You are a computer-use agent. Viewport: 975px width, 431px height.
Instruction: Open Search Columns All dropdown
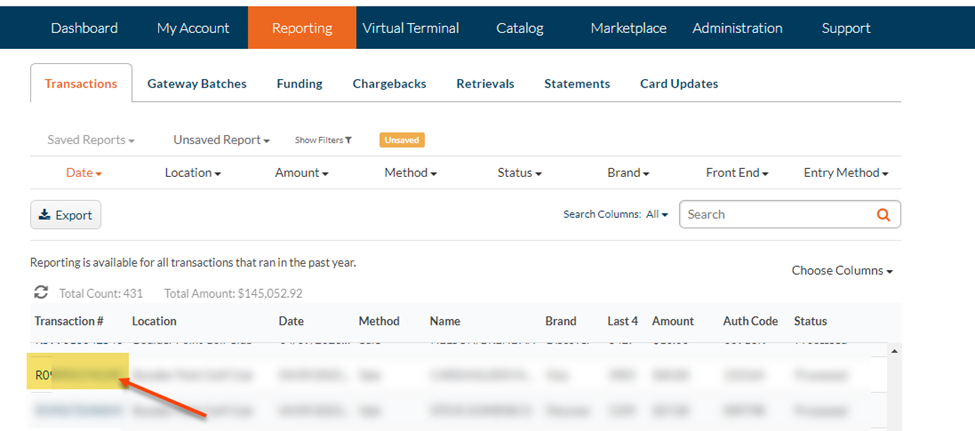coord(657,215)
